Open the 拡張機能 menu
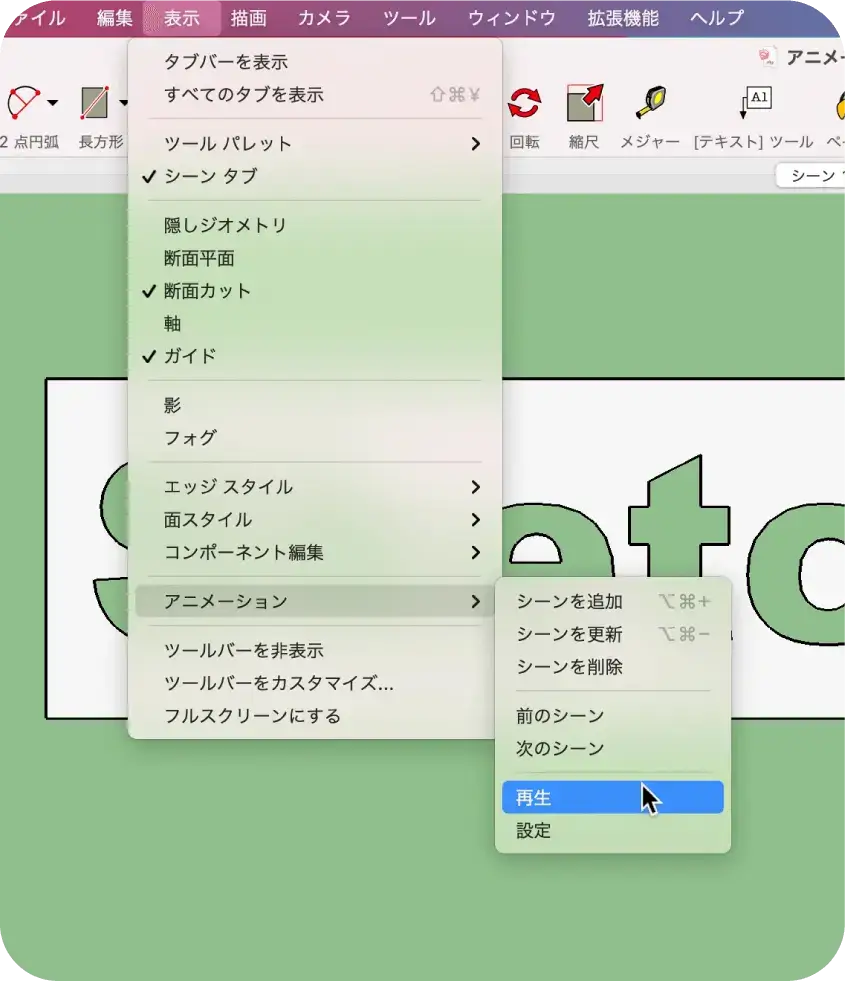This screenshot has height=981, width=845. click(x=623, y=18)
